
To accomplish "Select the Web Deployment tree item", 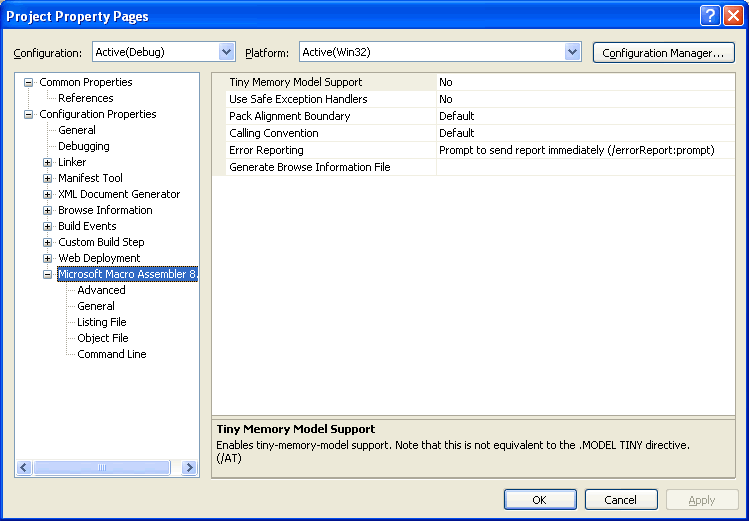I will coord(99,258).
